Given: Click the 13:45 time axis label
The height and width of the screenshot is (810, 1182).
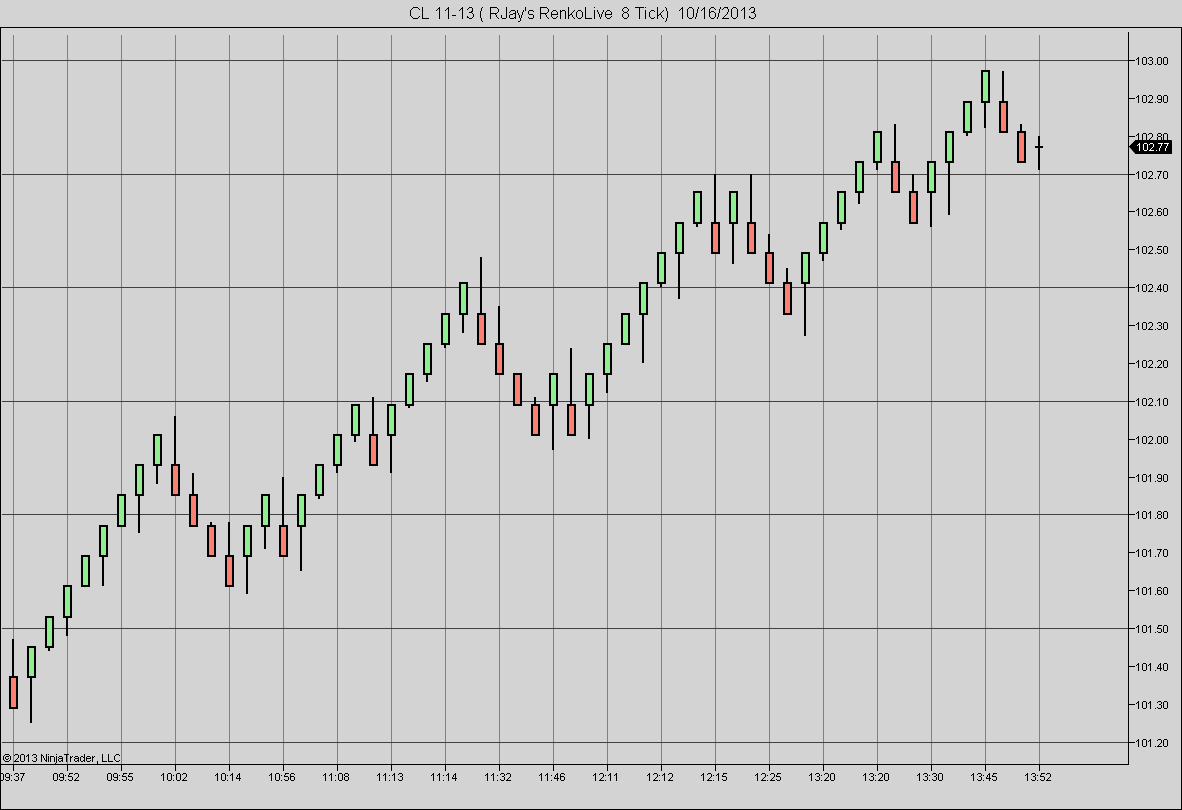Looking at the screenshot, I should [984, 777].
